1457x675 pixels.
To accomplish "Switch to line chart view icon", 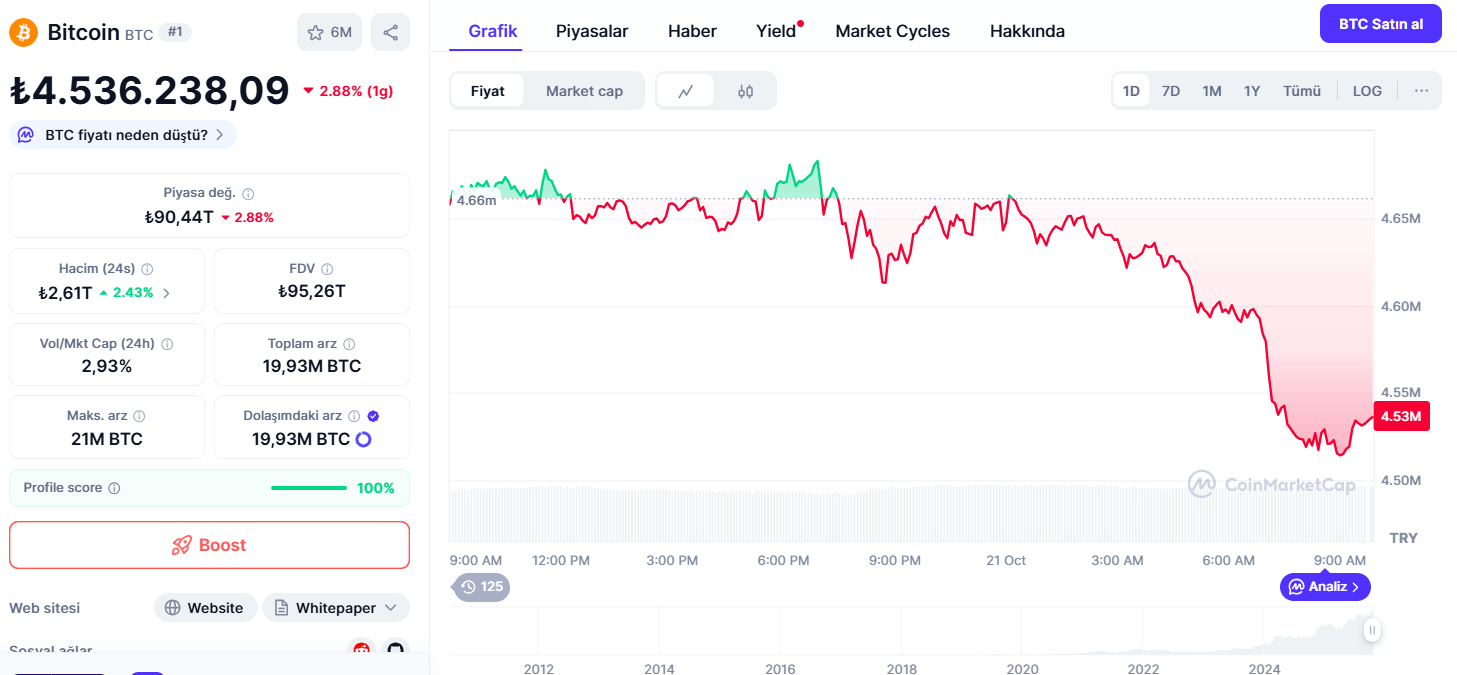I will tap(685, 91).
